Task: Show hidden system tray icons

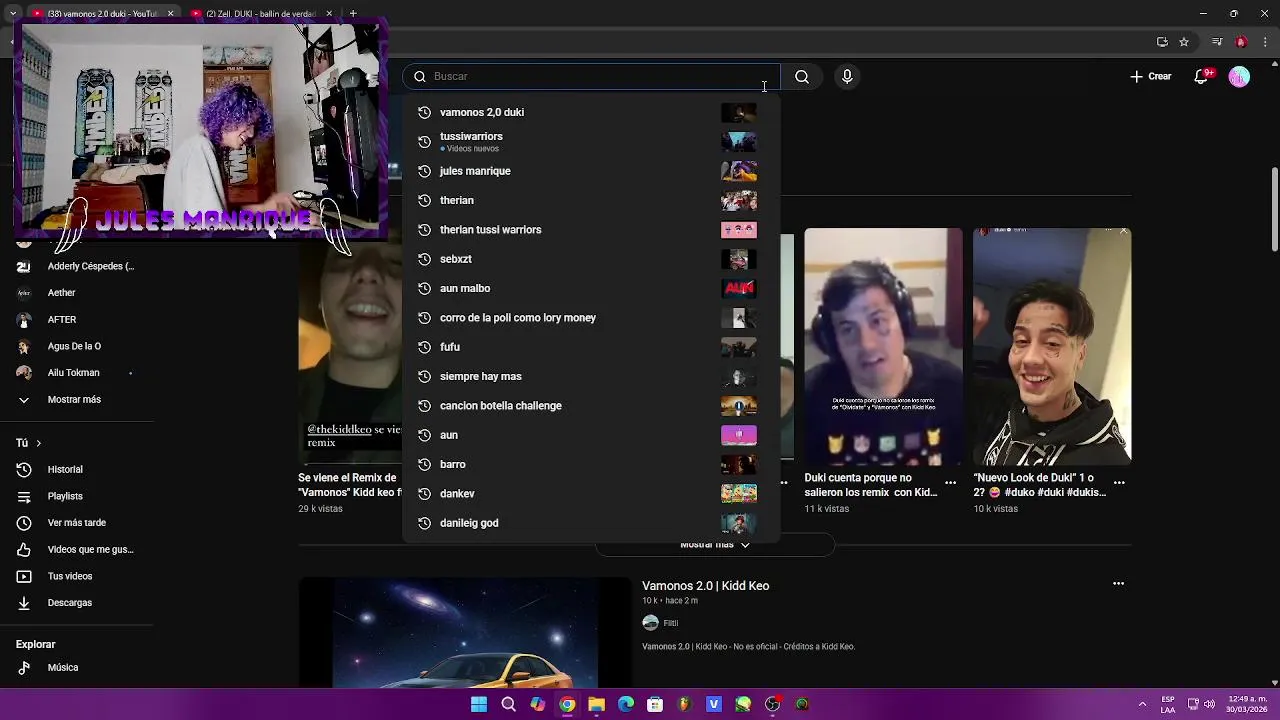Action: (1142, 704)
